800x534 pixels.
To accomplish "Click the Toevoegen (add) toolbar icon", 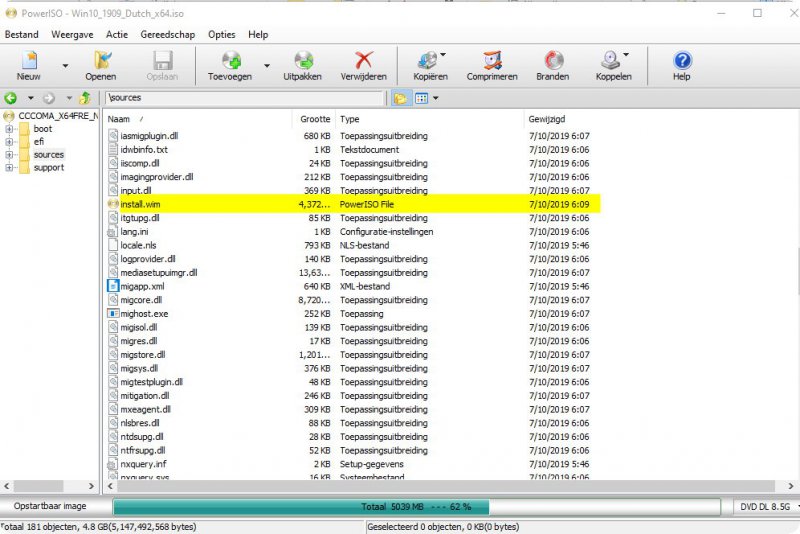I will [x=231, y=62].
